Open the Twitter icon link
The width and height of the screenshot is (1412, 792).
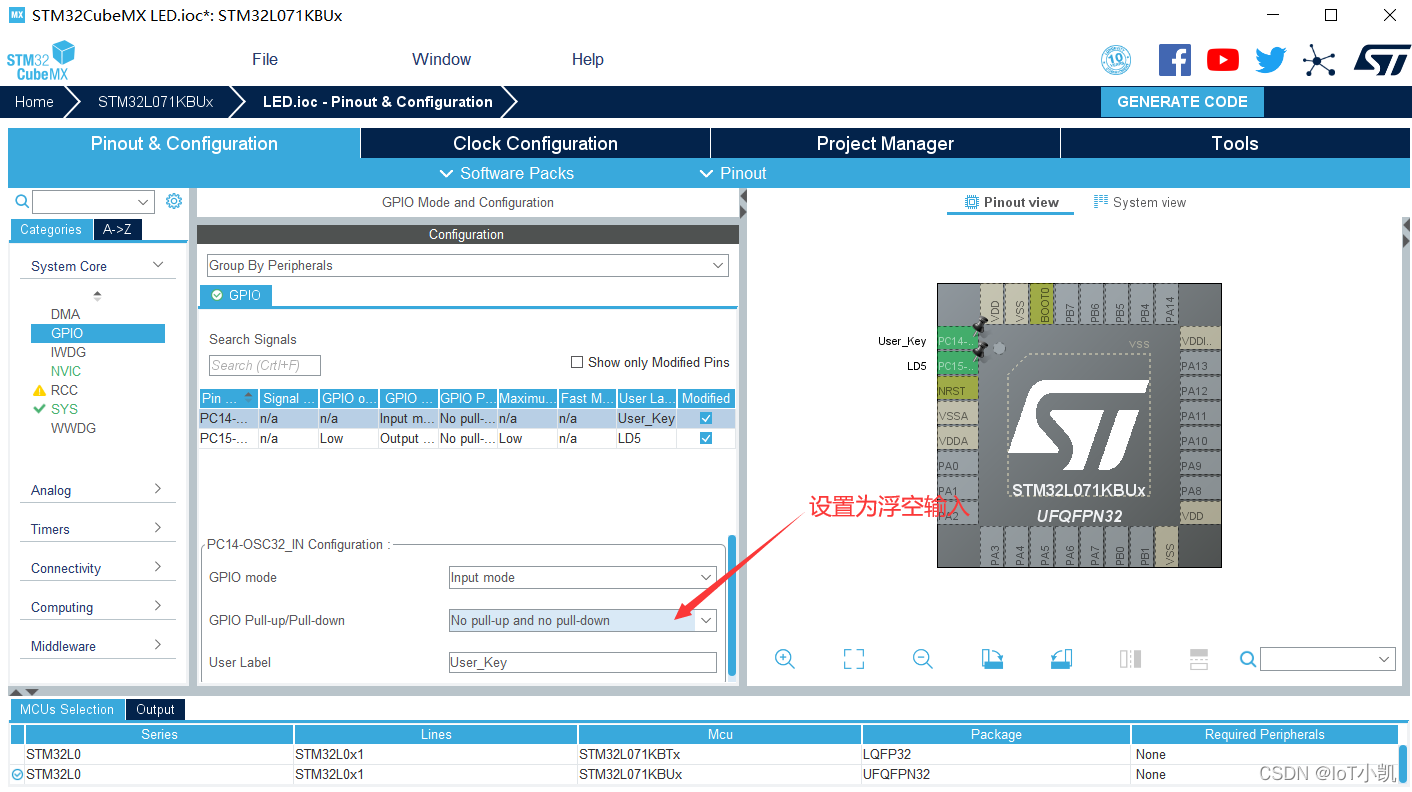pyautogui.click(x=1271, y=60)
